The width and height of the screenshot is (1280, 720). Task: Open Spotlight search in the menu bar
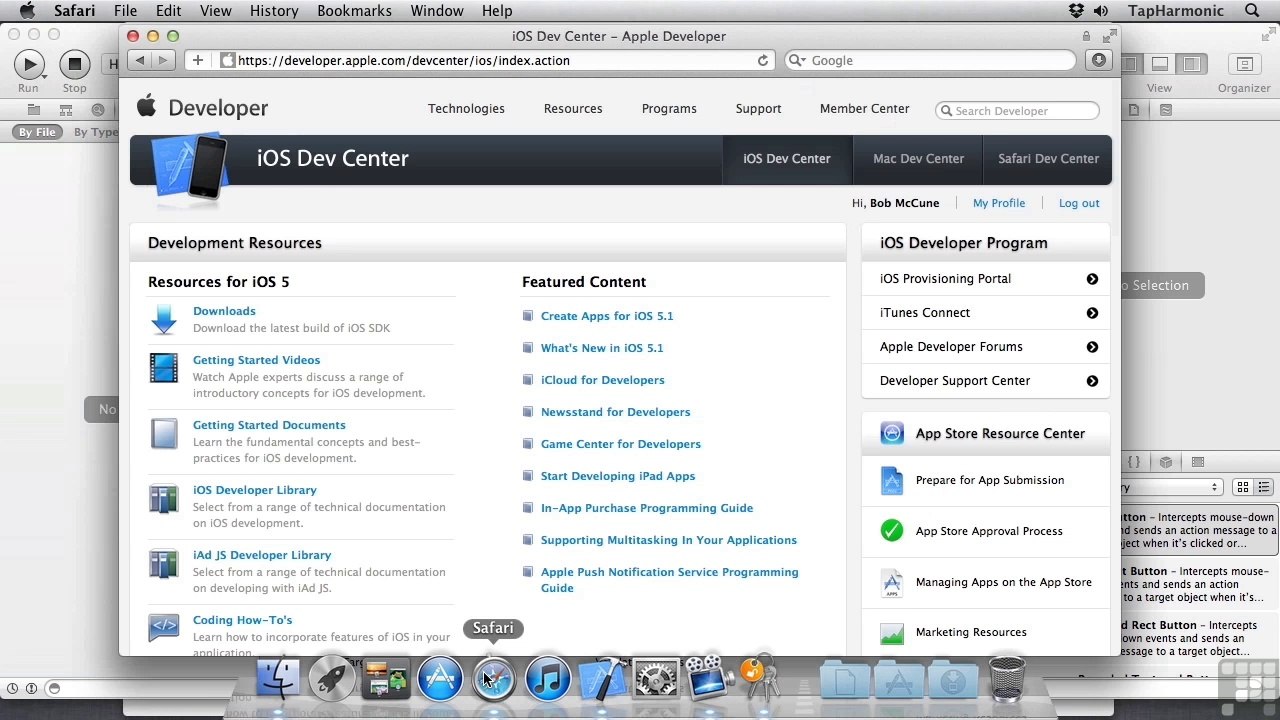(x=1252, y=11)
